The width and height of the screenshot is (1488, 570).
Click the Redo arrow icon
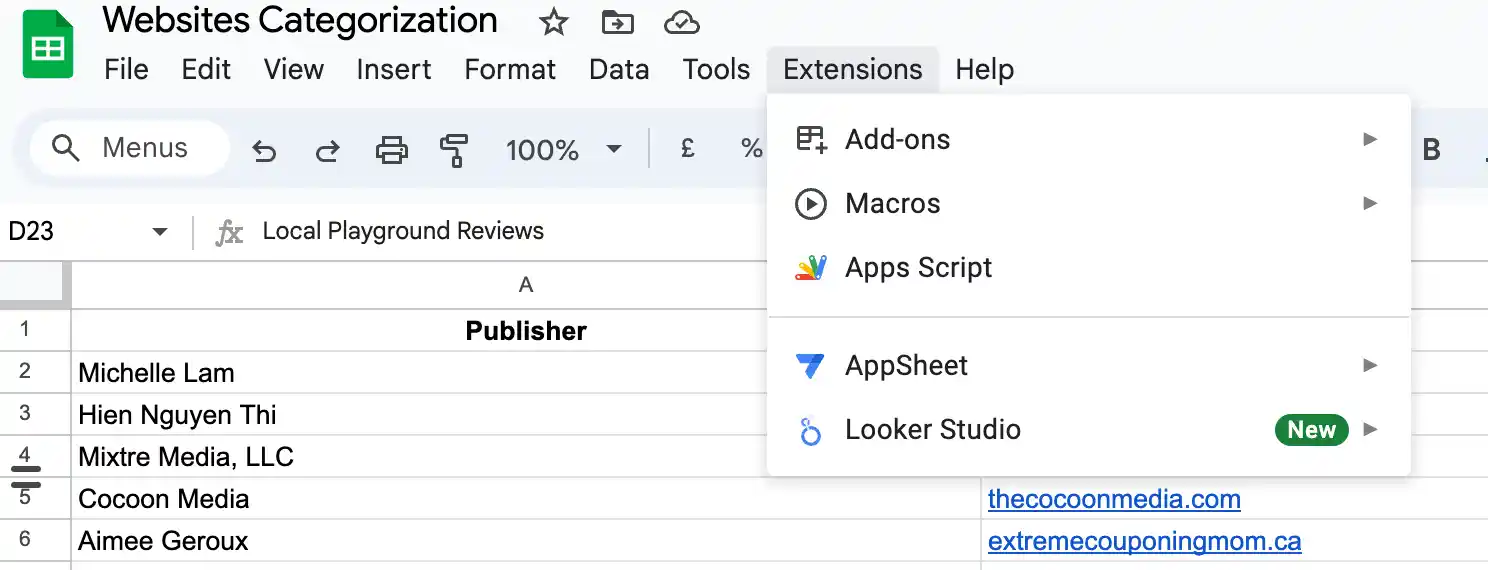coord(327,151)
